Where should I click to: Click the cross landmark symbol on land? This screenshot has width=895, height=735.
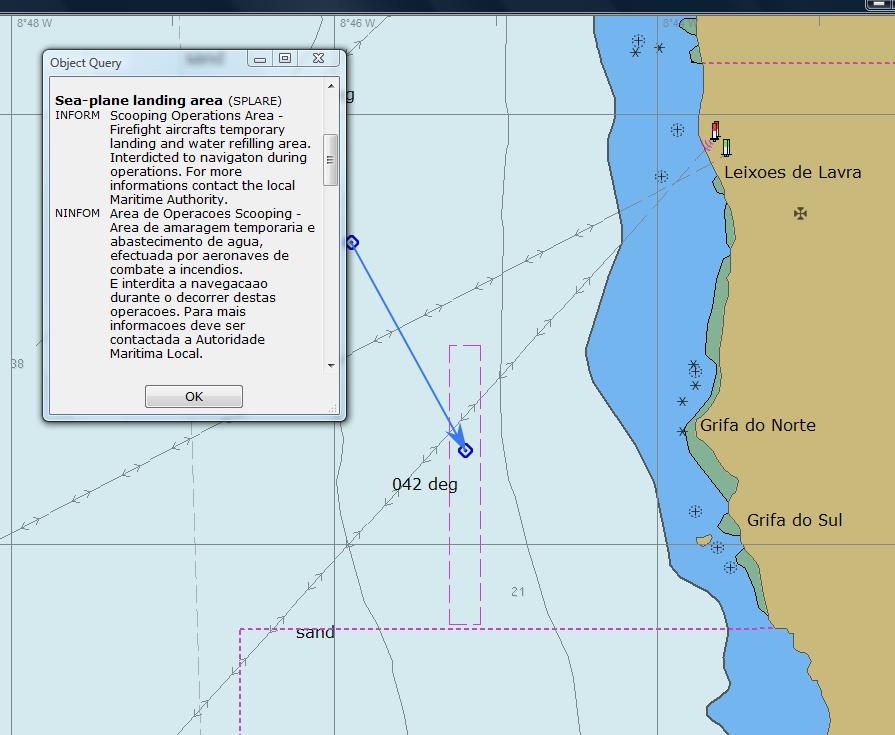800,213
